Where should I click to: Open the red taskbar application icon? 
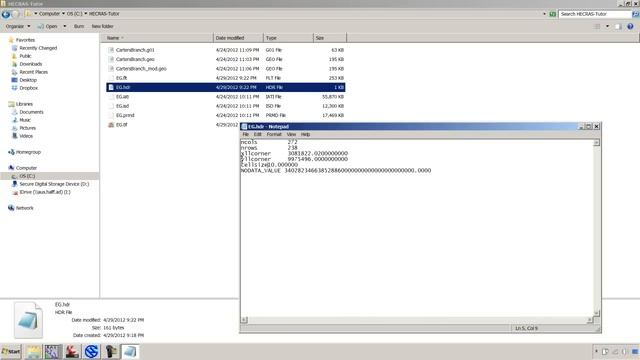[x=72, y=351]
